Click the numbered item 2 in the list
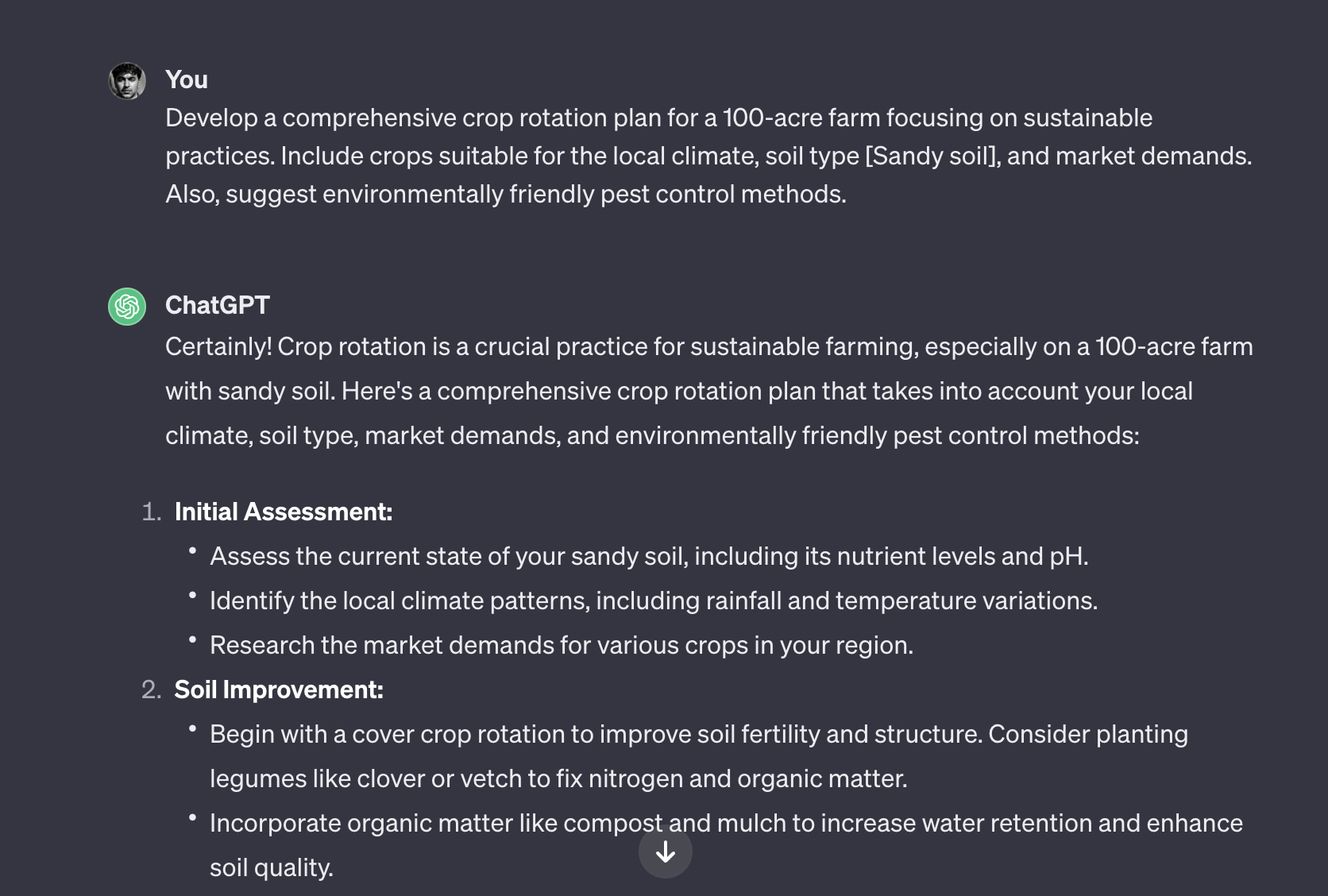 [151, 690]
